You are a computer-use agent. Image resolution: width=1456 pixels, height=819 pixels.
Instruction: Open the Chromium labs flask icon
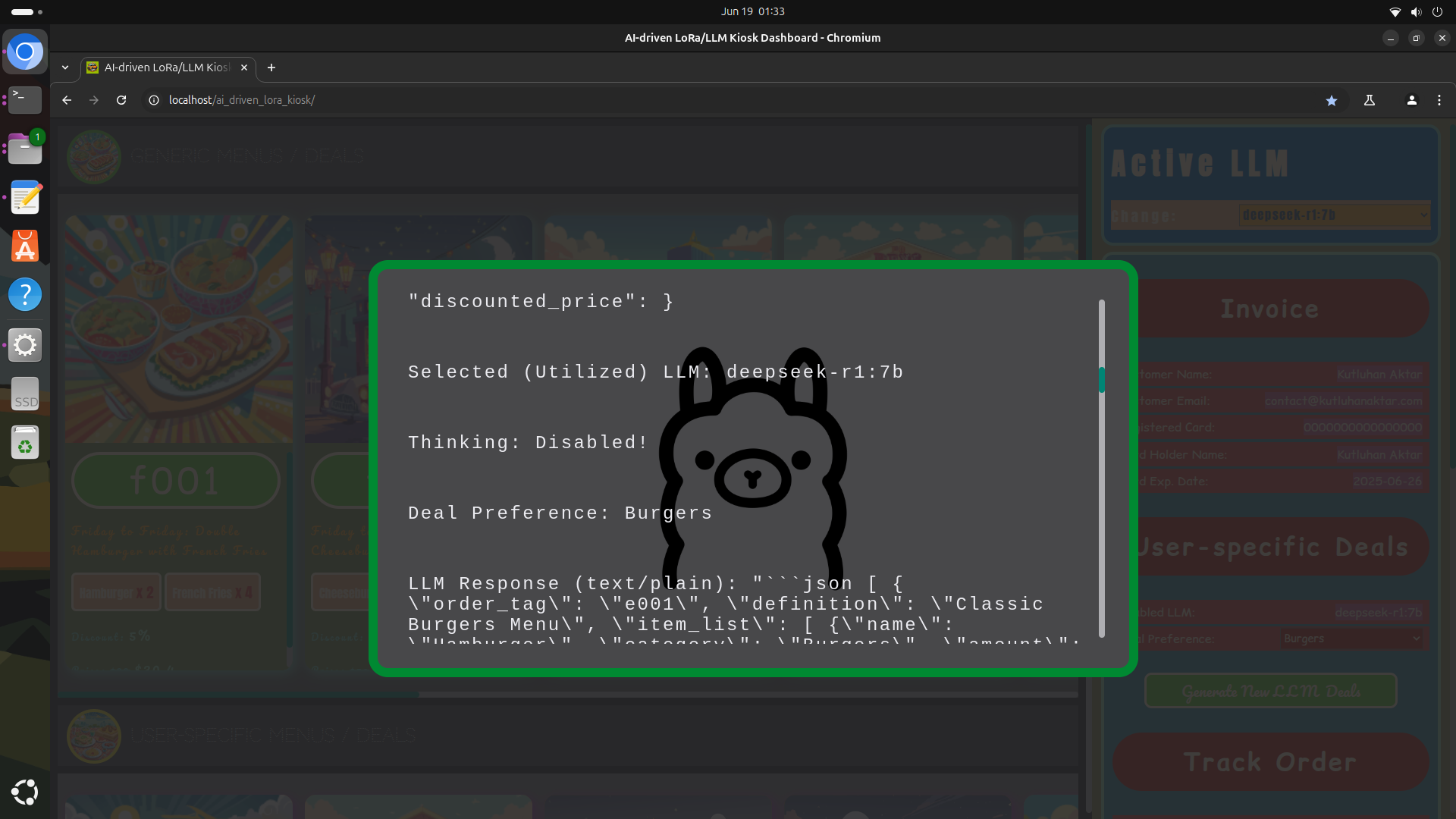tap(1370, 100)
